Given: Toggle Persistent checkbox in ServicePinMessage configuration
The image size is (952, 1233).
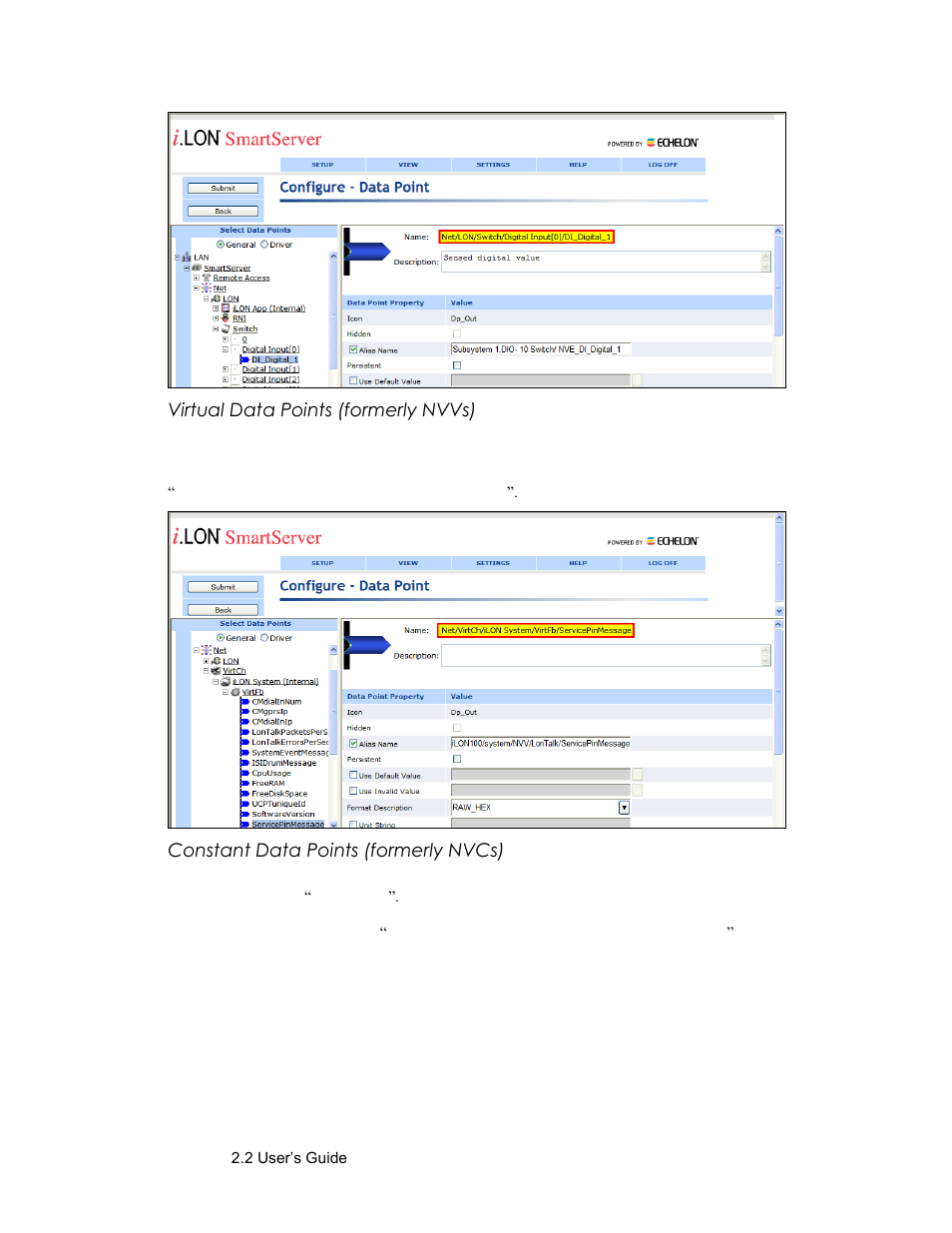Looking at the screenshot, I should 457,759.
